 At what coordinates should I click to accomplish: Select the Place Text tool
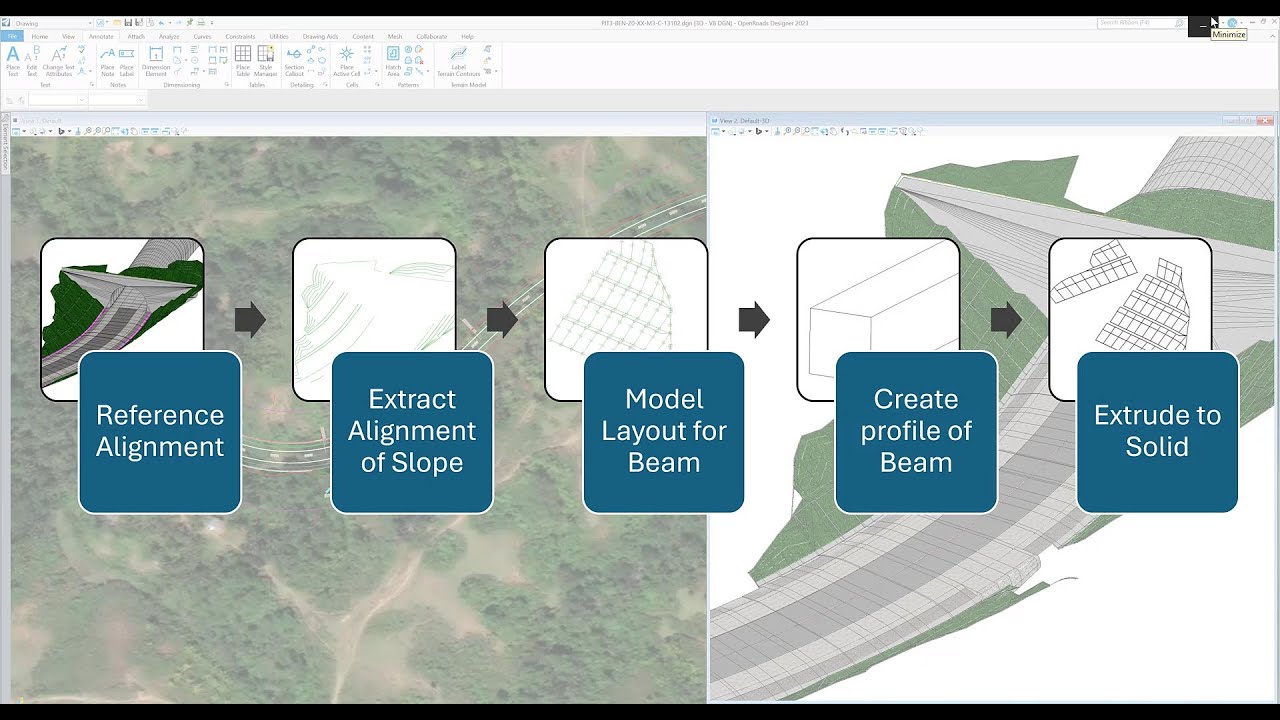[x=13, y=60]
